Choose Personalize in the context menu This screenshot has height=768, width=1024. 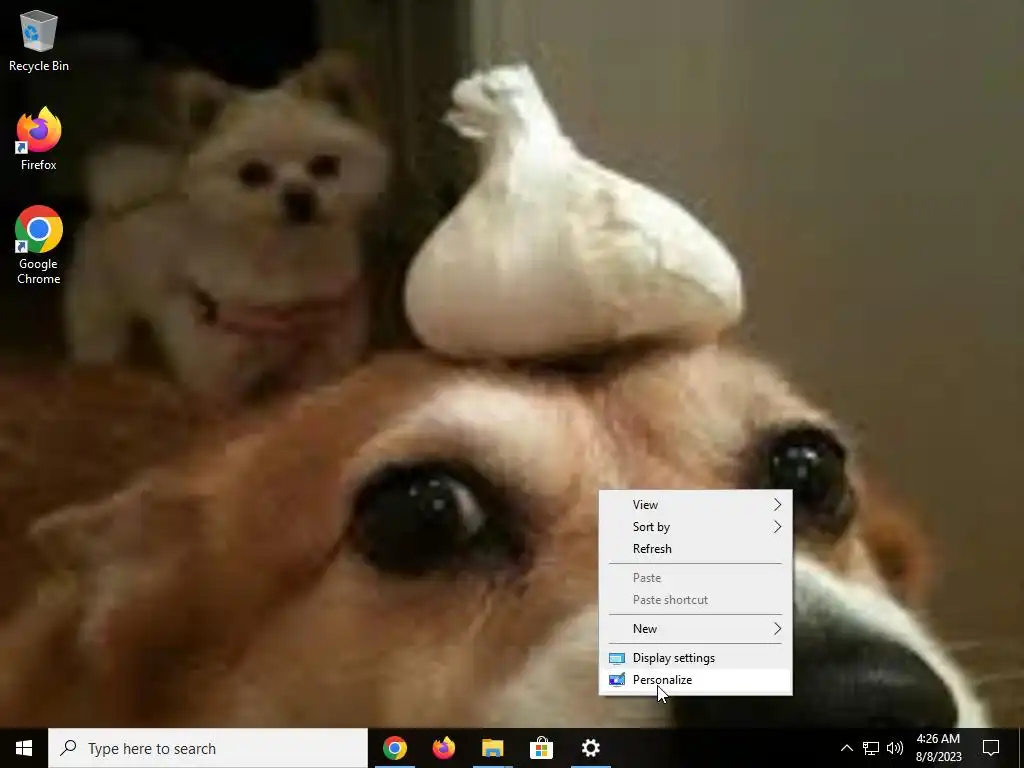pos(696,680)
